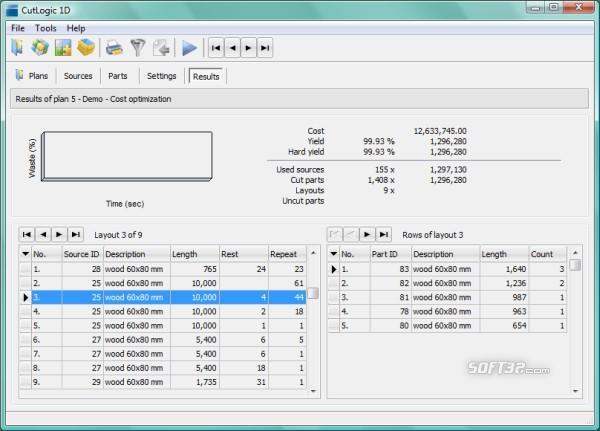This screenshot has height=431, width=600.
Task: Select part row with Part ID 82
Action: tap(447, 283)
